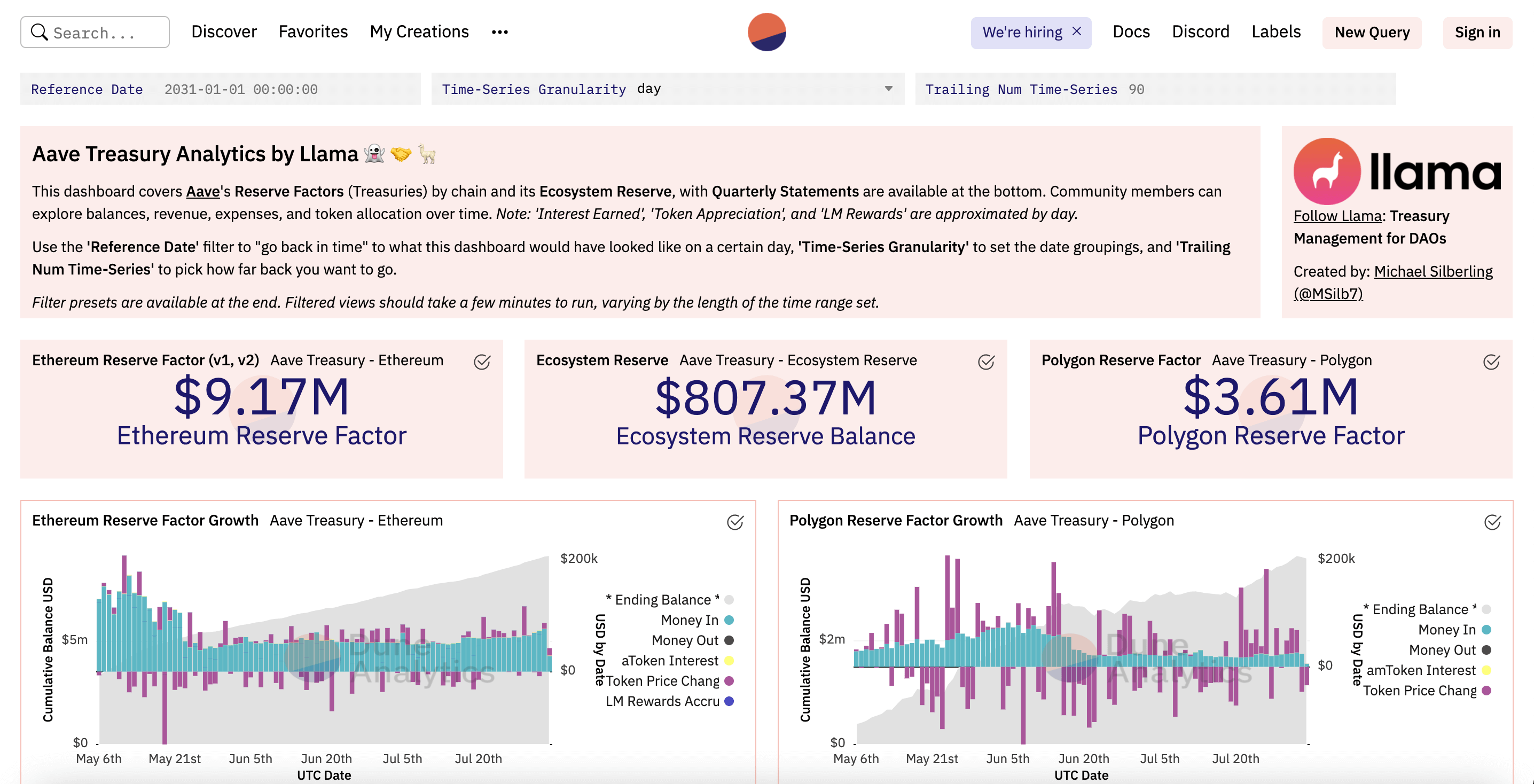Click verified checkmark on Polygon Reserve Factor card
This screenshot has height=784, width=1534.
(1491, 362)
